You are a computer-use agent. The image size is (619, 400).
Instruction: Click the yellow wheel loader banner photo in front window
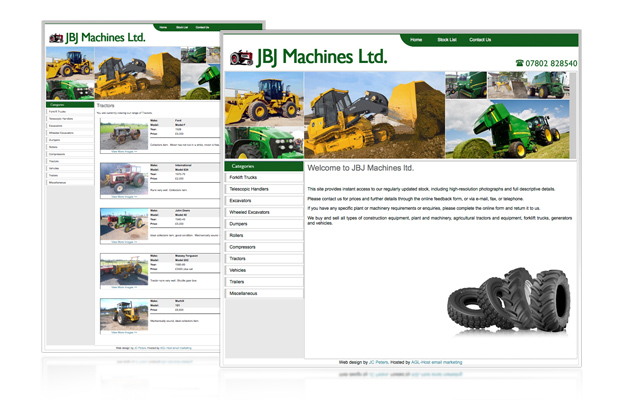(x=264, y=99)
